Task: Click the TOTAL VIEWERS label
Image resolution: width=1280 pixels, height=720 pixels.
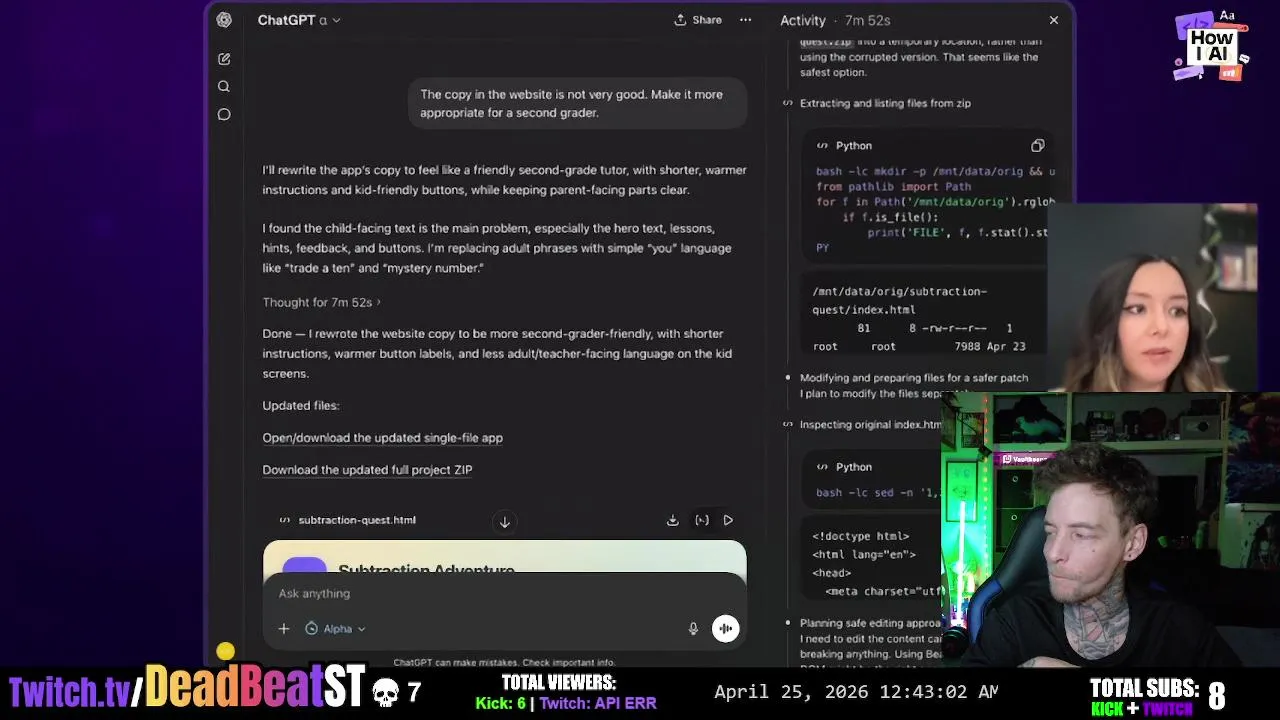Action: [559, 683]
